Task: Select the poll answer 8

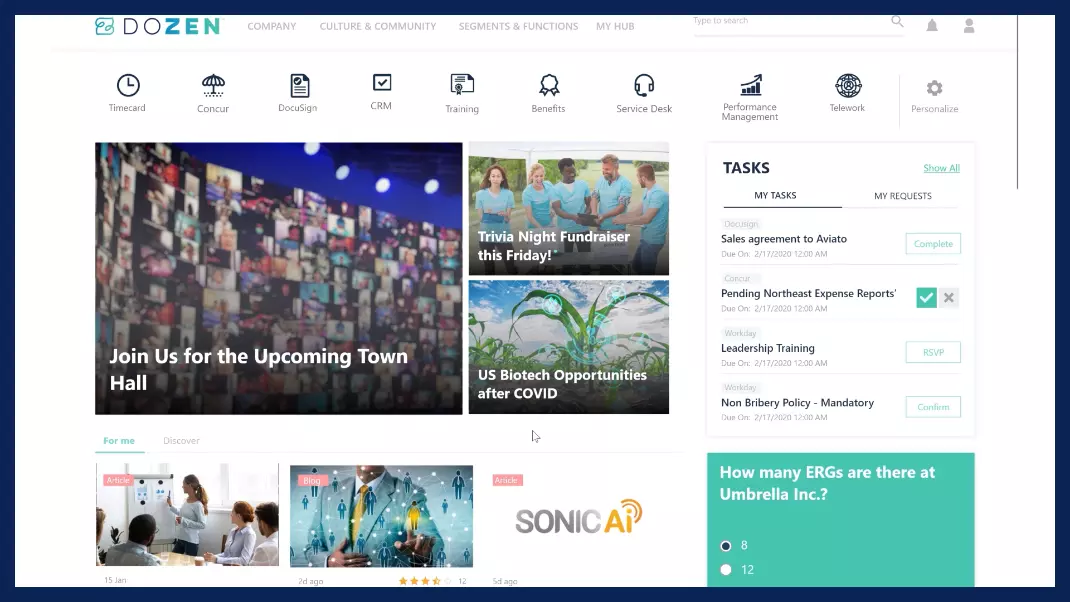Action: click(x=726, y=546)
